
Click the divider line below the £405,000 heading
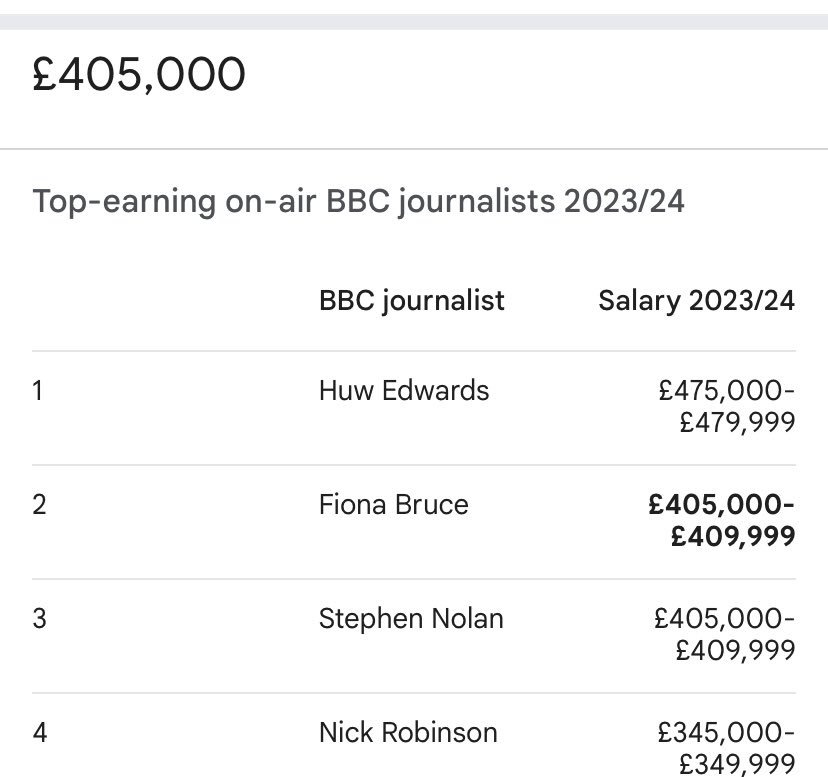[x=414, y=149]
